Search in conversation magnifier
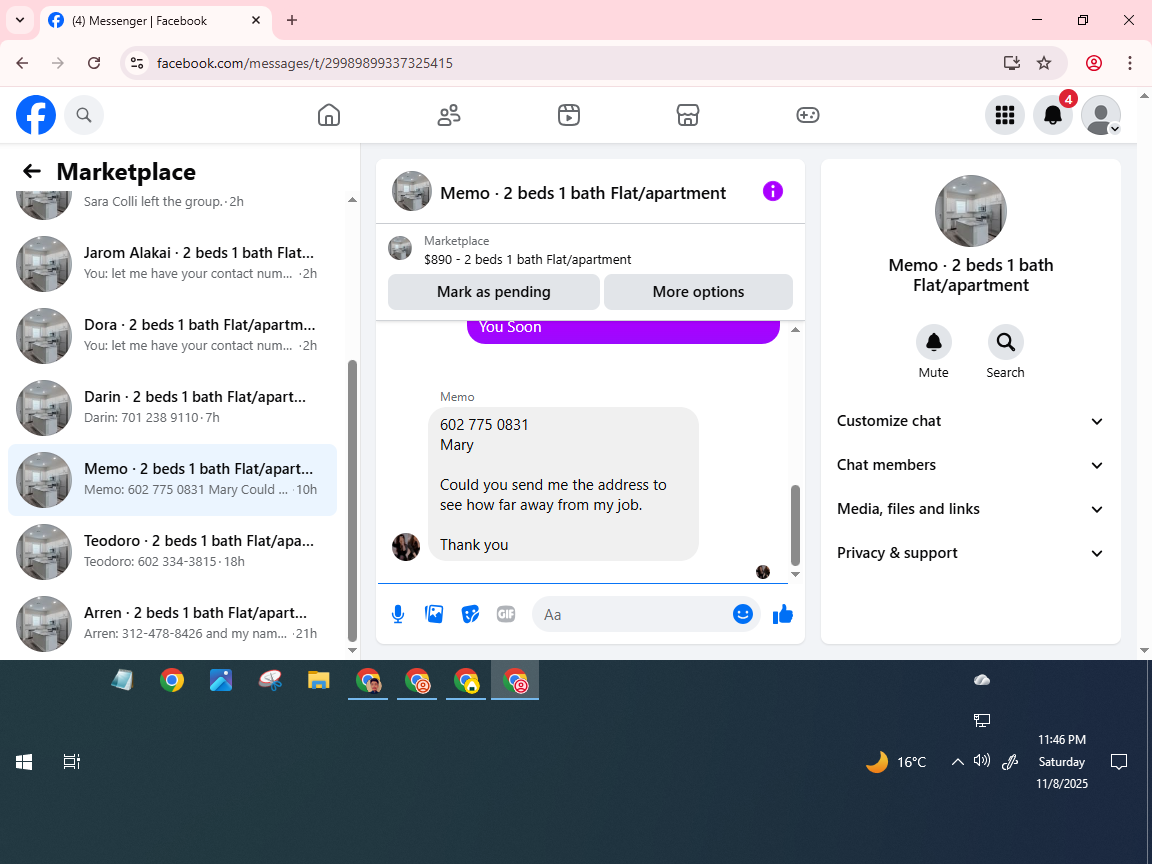 pyautogui.click(x=1005, y=342)
